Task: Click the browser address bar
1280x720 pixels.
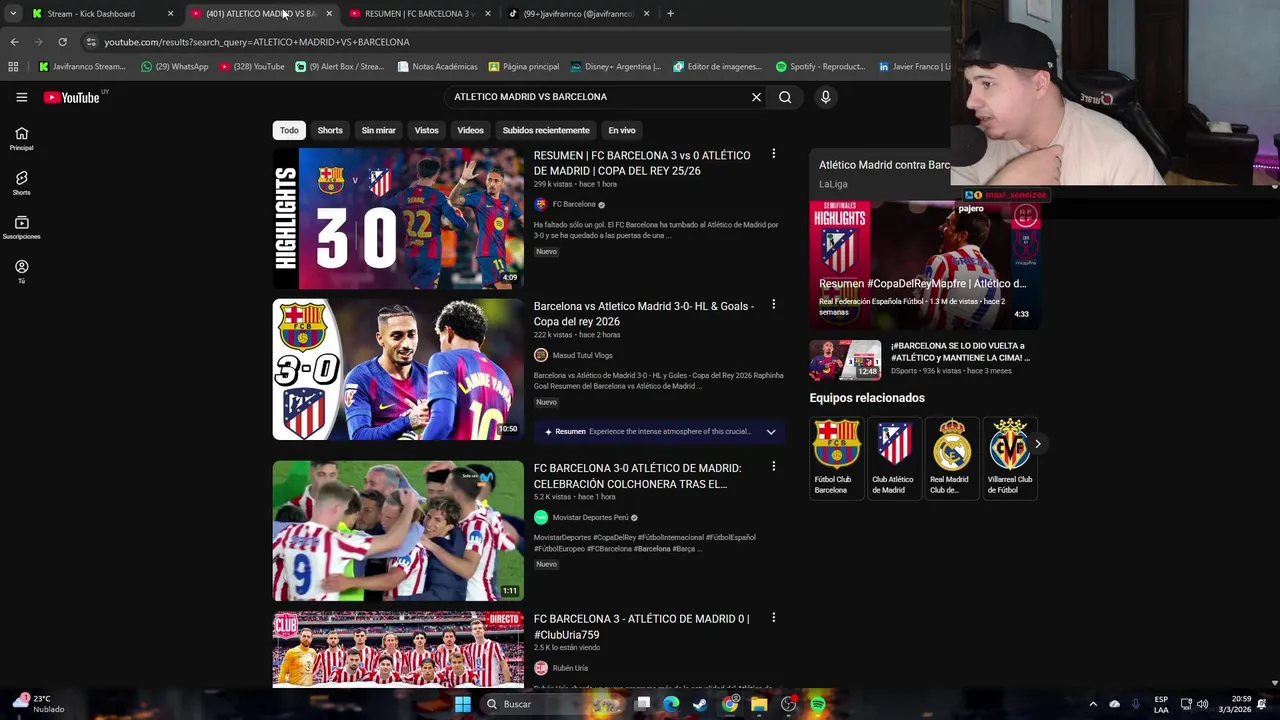Action: pyautogui.click(x=500, y=42)
